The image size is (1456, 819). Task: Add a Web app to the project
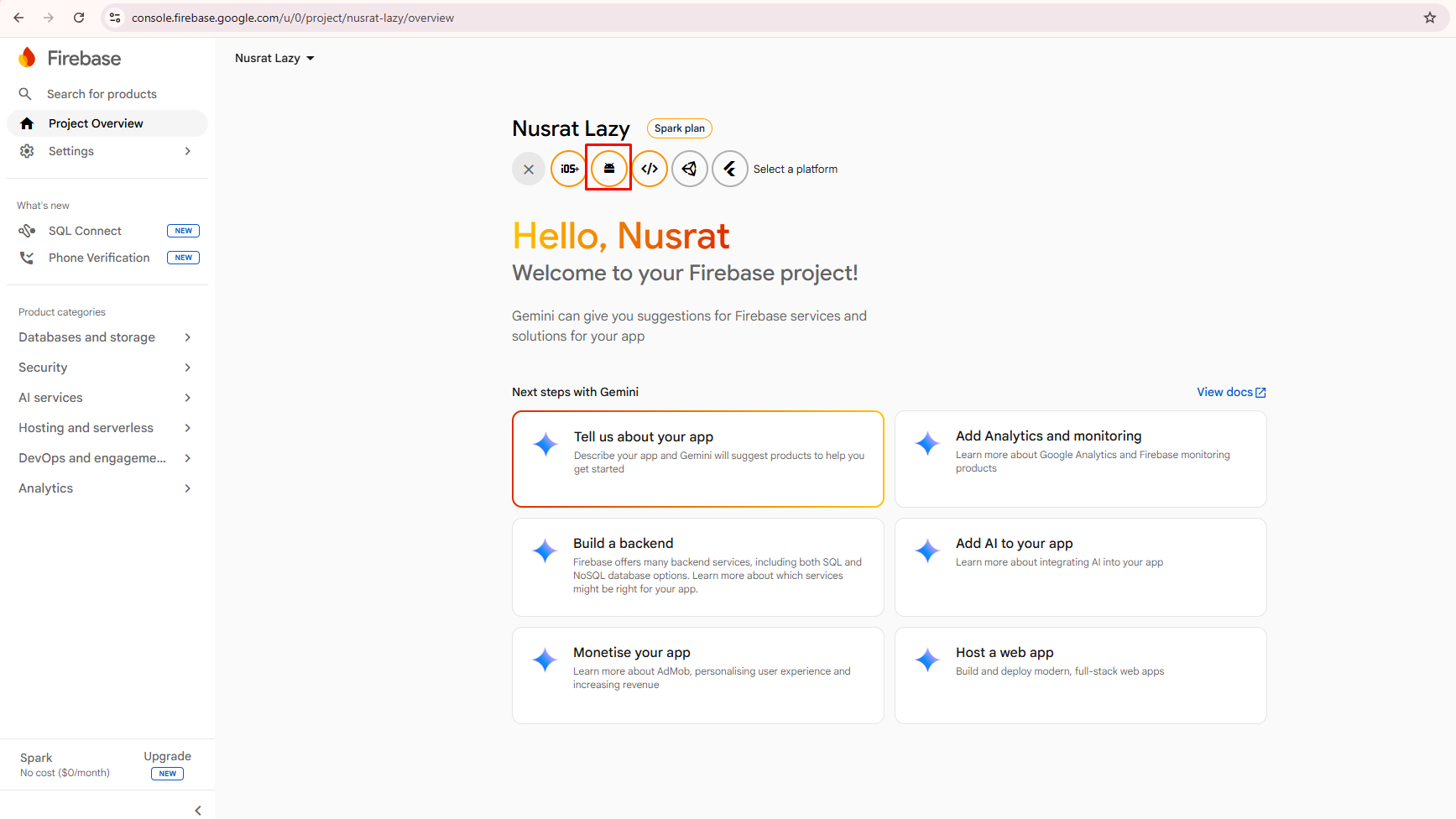pos(650,169)
